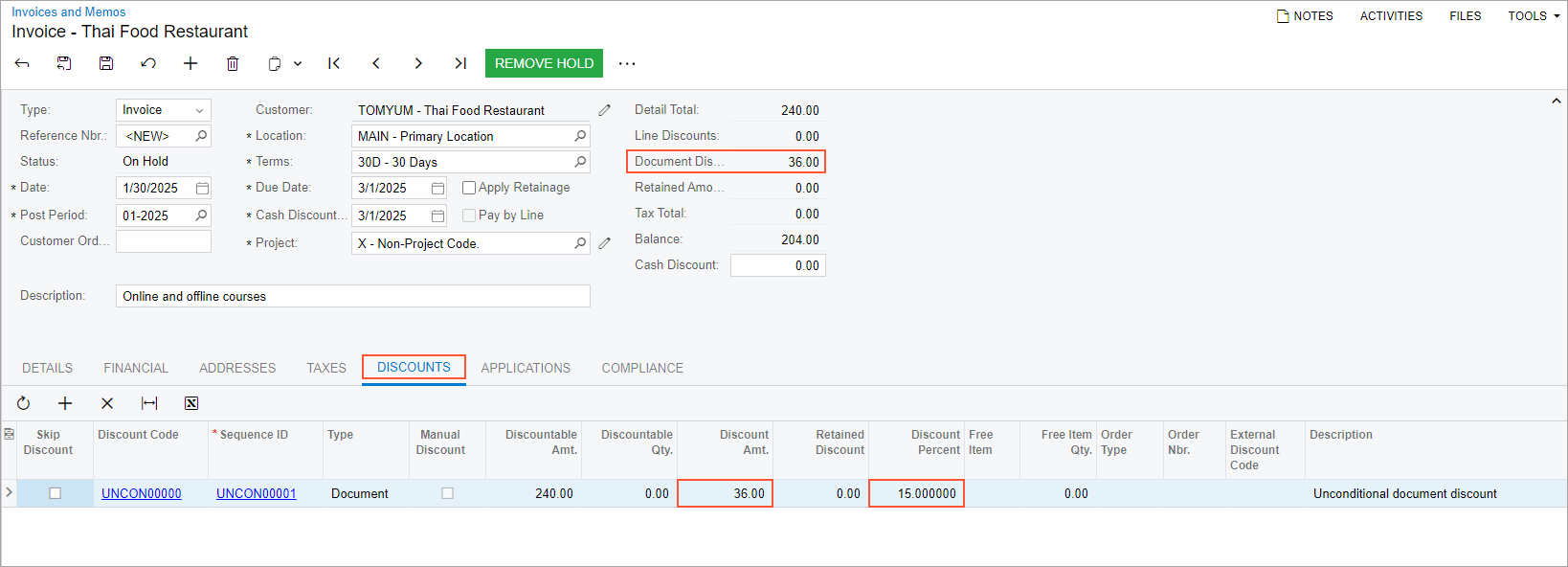Add a new record with plus icon

click(190, 63)
